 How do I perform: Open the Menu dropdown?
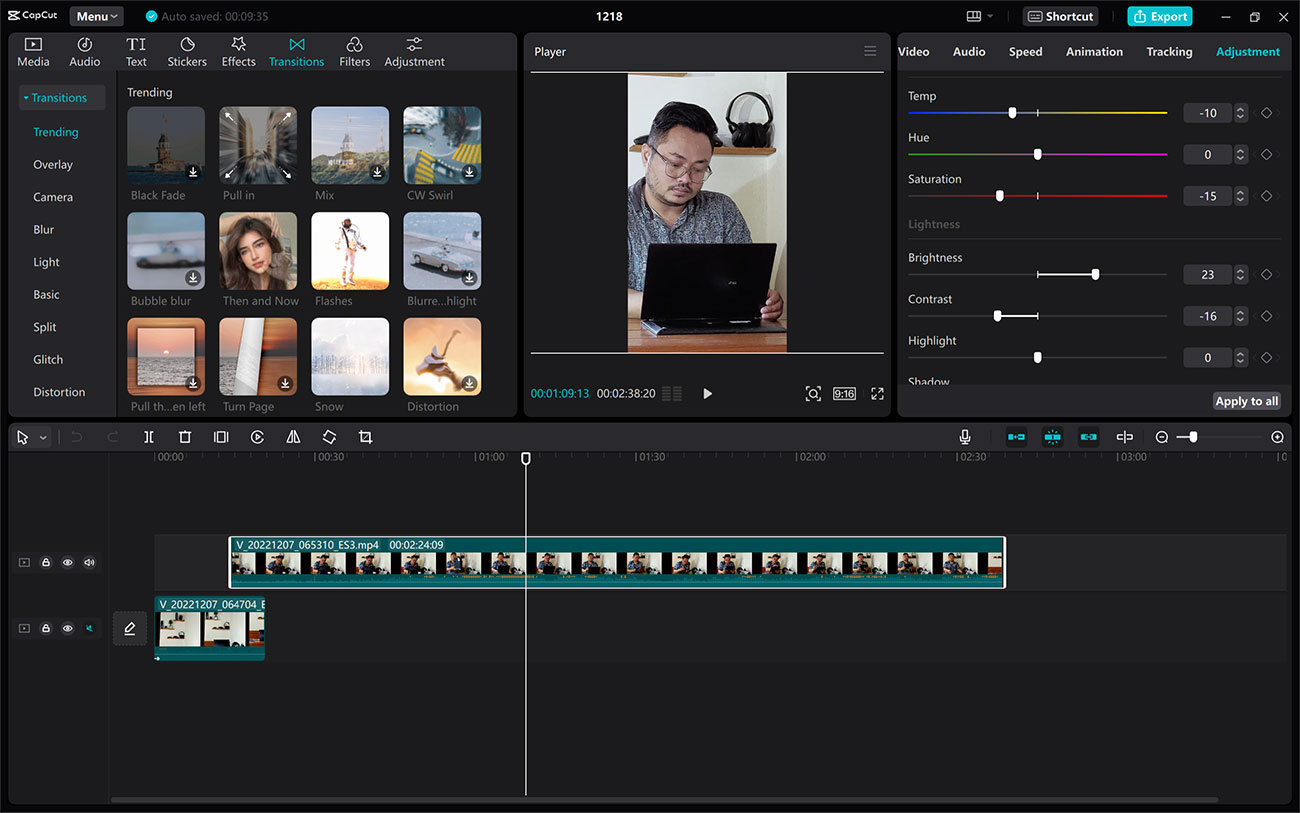pyautogui.click(x=96, y=16)
